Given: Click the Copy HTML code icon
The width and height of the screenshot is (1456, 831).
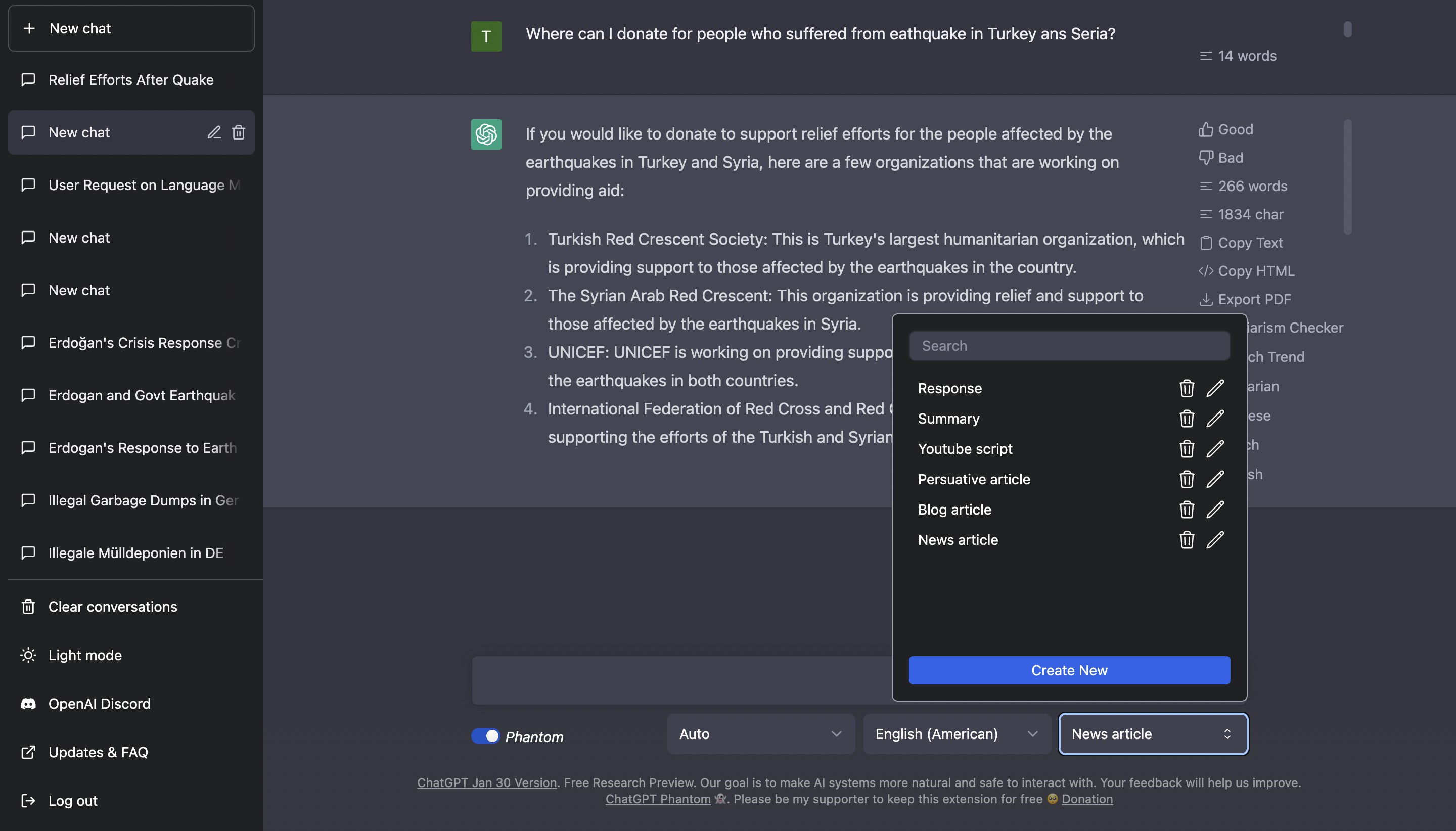Looking at the screenshot, I should 1205,271.
